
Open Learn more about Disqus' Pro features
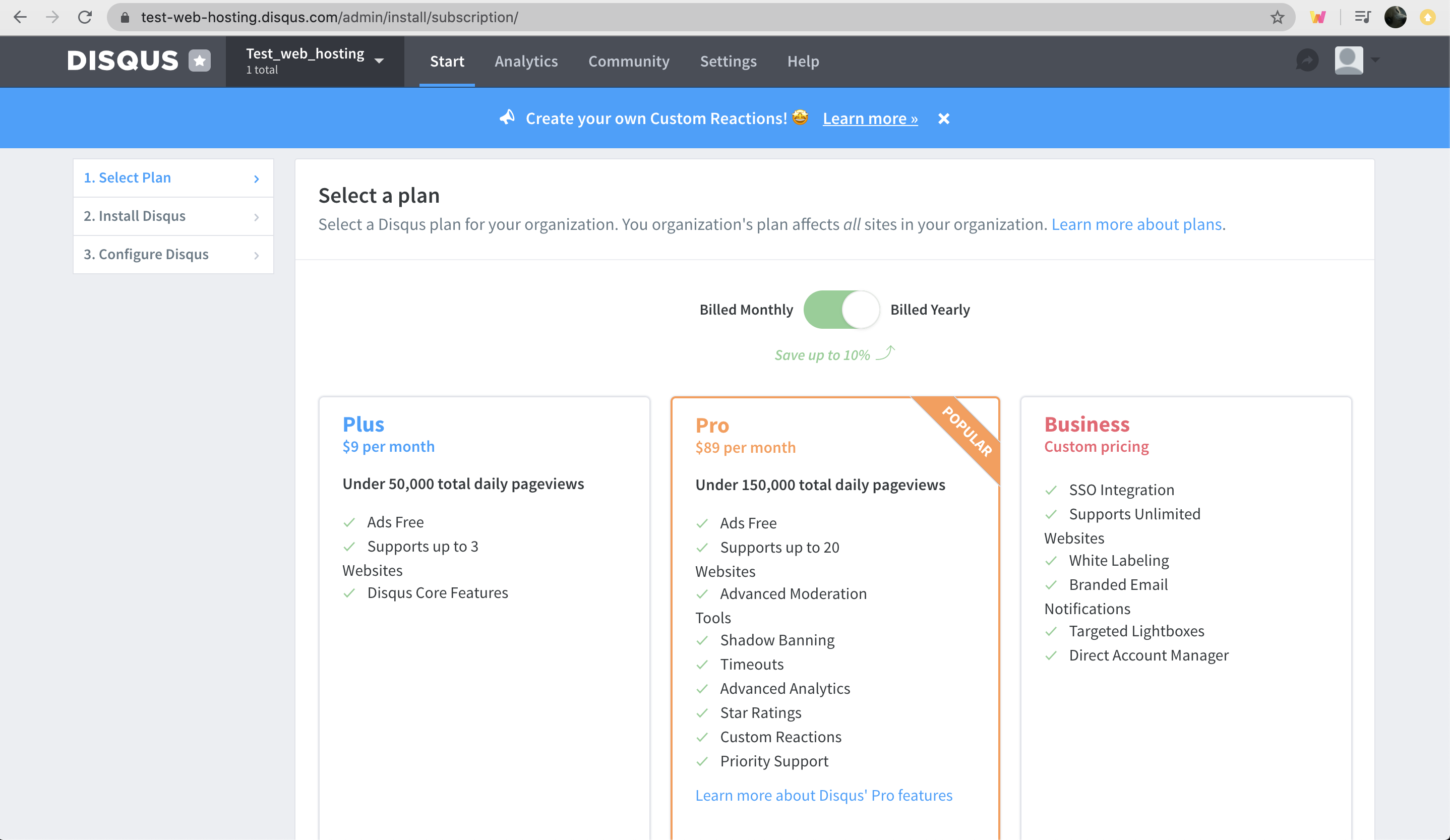[x=823, y=795]
